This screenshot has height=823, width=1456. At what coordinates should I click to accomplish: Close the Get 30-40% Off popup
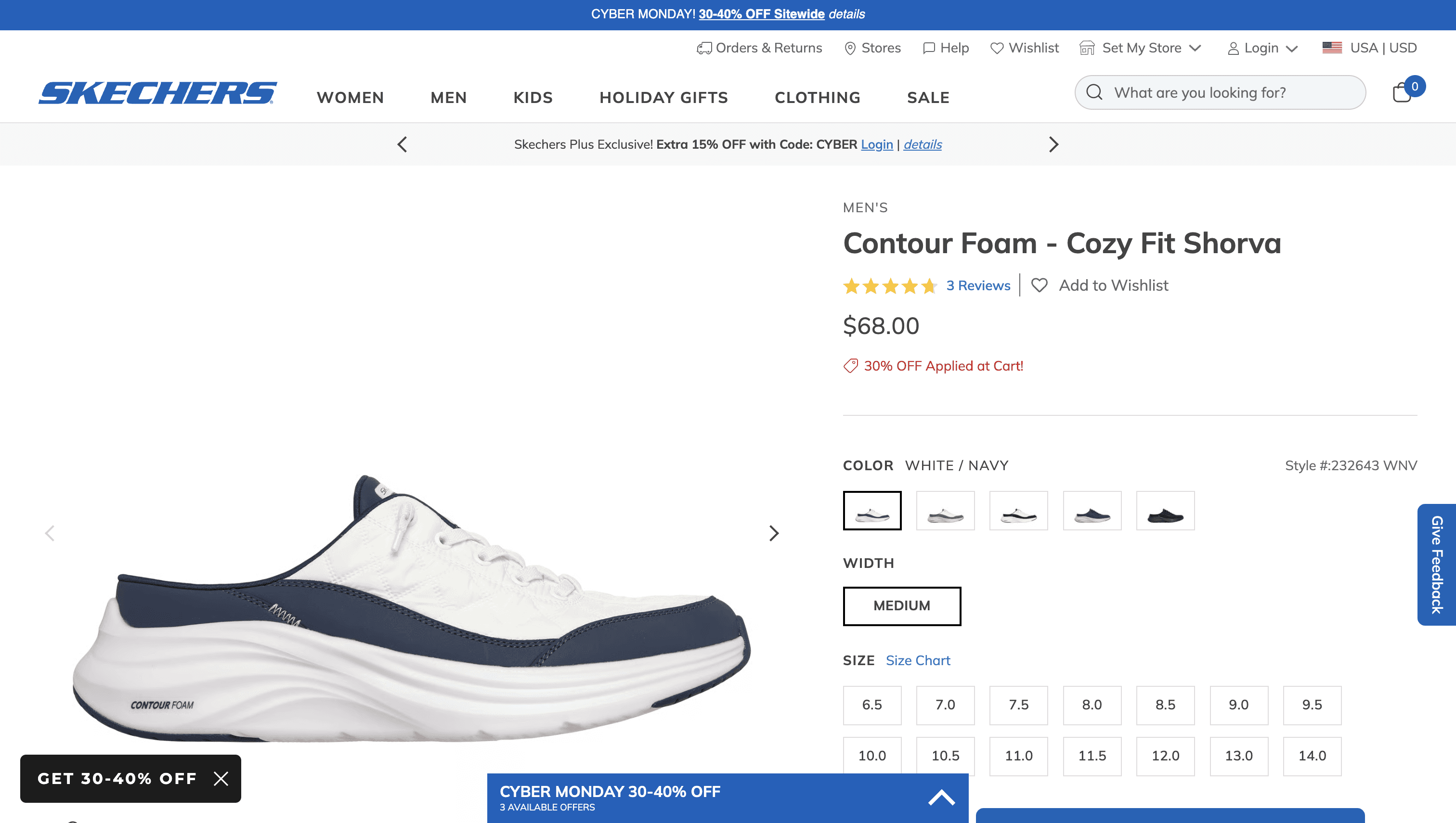(221, 779)
